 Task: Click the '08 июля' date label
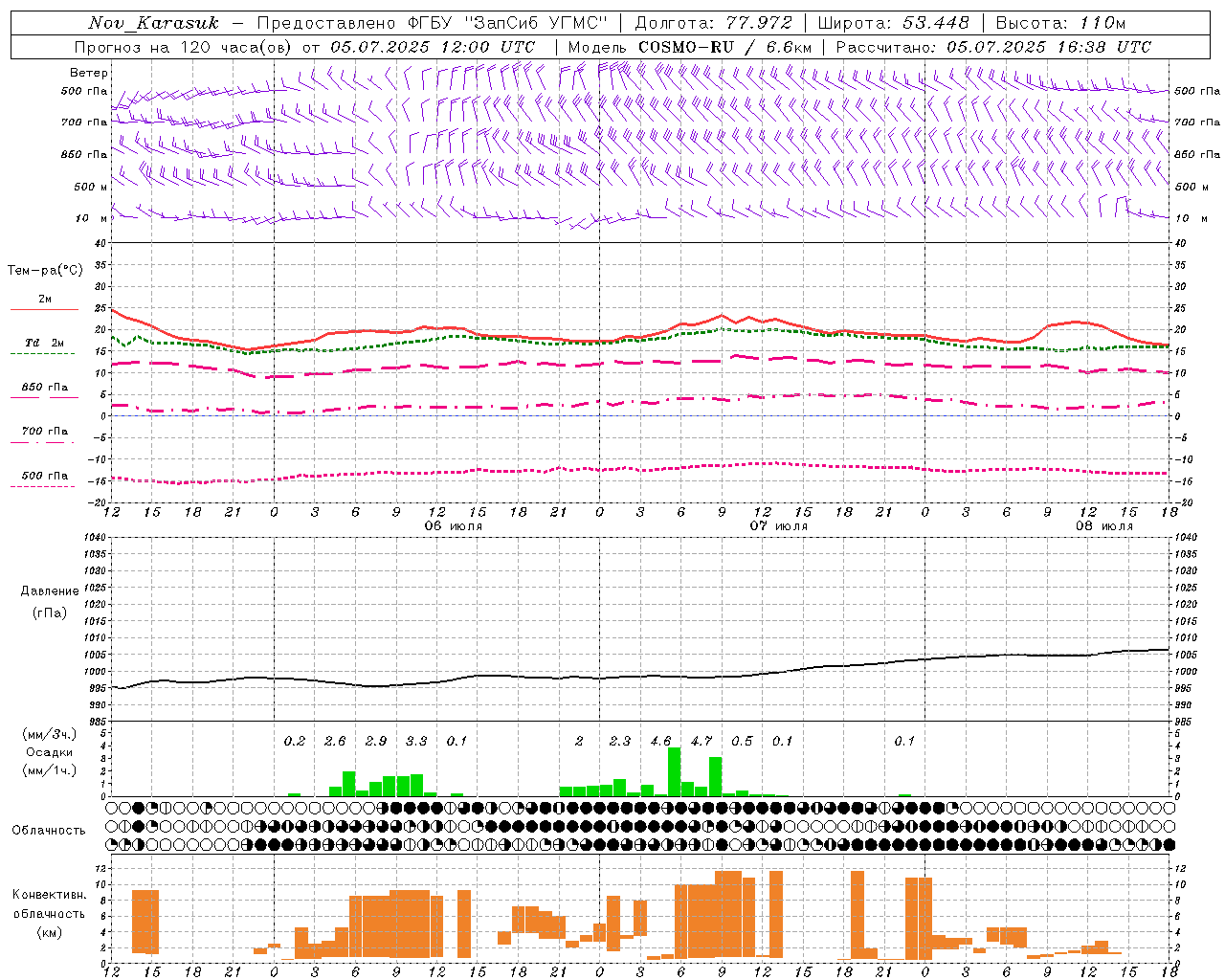pyautogui.click(x=1104, y=526)
